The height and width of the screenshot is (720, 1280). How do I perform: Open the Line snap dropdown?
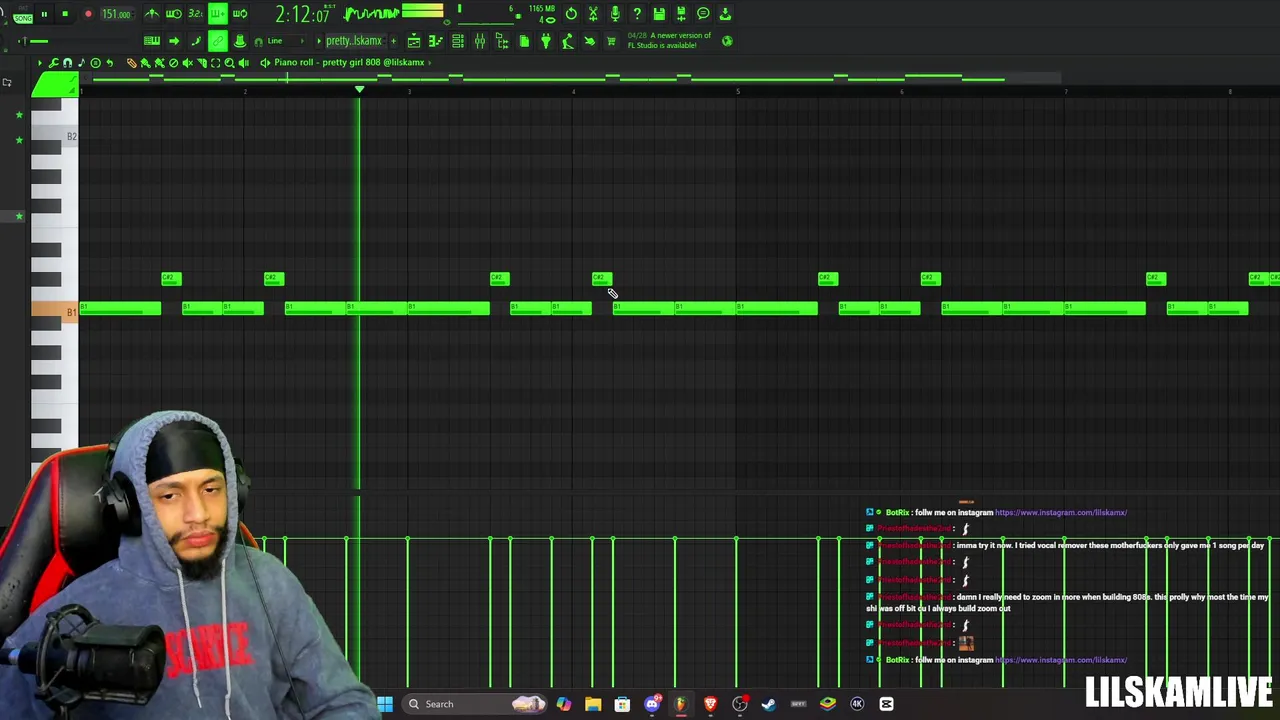pos(286,41)
